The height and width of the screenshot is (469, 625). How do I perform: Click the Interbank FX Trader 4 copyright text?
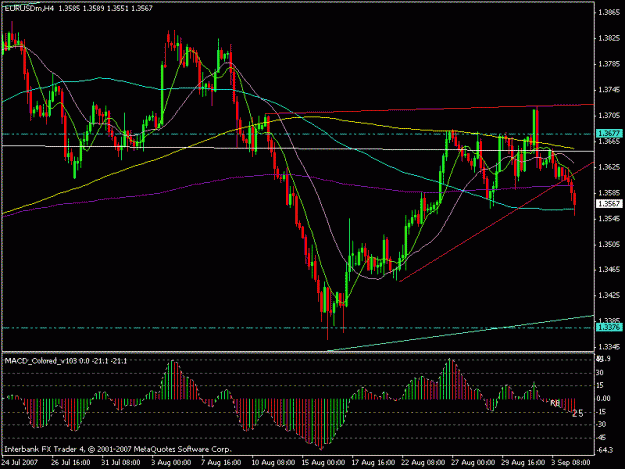pos(117,449)
